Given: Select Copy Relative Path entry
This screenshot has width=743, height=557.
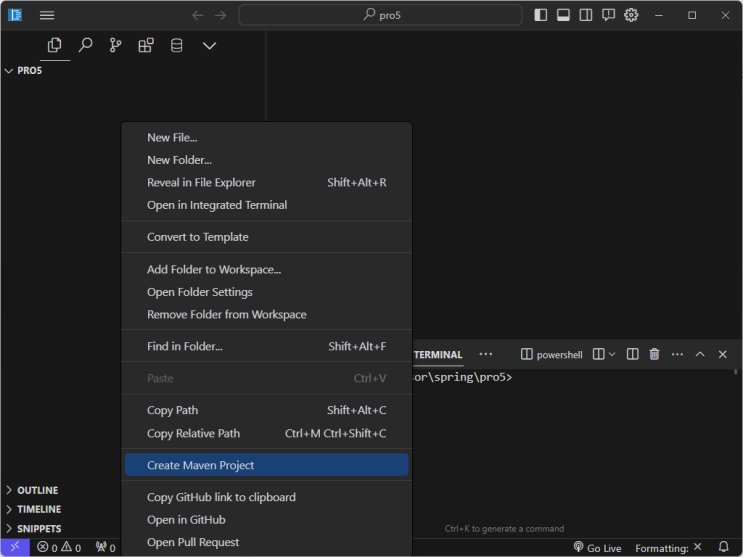Looking at the screenshot, I should pyautogui.click(x=267, y=433).
